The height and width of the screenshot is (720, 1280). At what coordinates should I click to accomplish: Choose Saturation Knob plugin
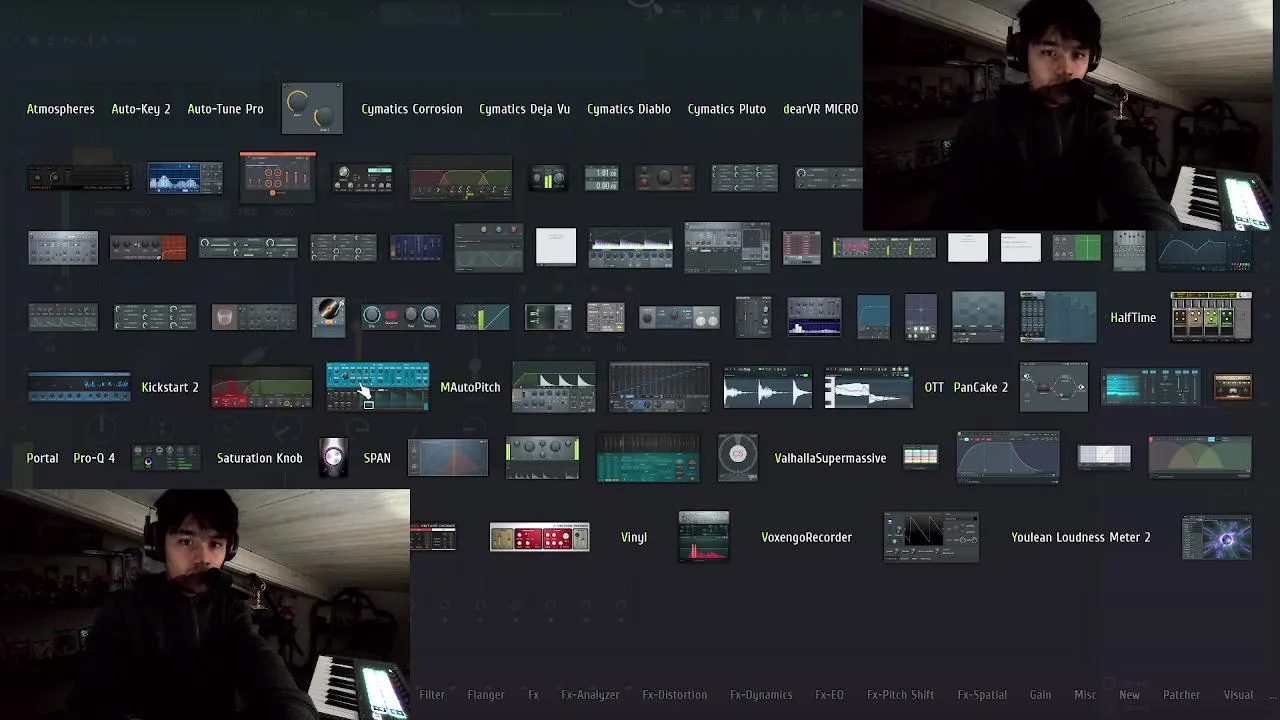(x=260, y=458)
